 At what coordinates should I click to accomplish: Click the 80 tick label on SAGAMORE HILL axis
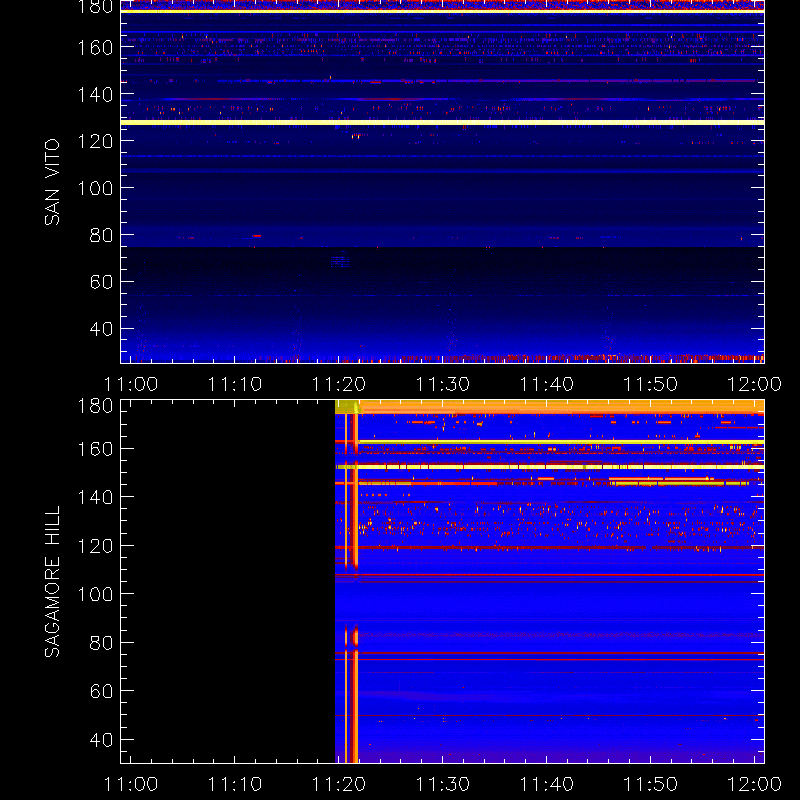101,643
